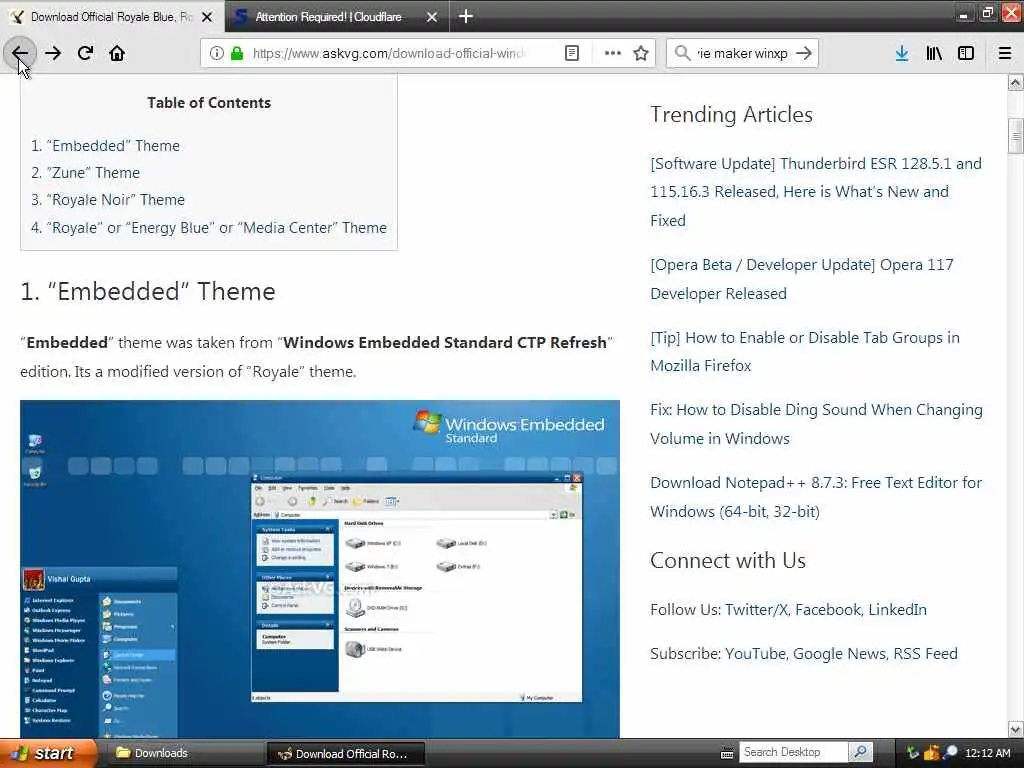This screenshot has width=1024, height=768.
Task: Follow on Twitter/X link
Action: click(756, 609)
